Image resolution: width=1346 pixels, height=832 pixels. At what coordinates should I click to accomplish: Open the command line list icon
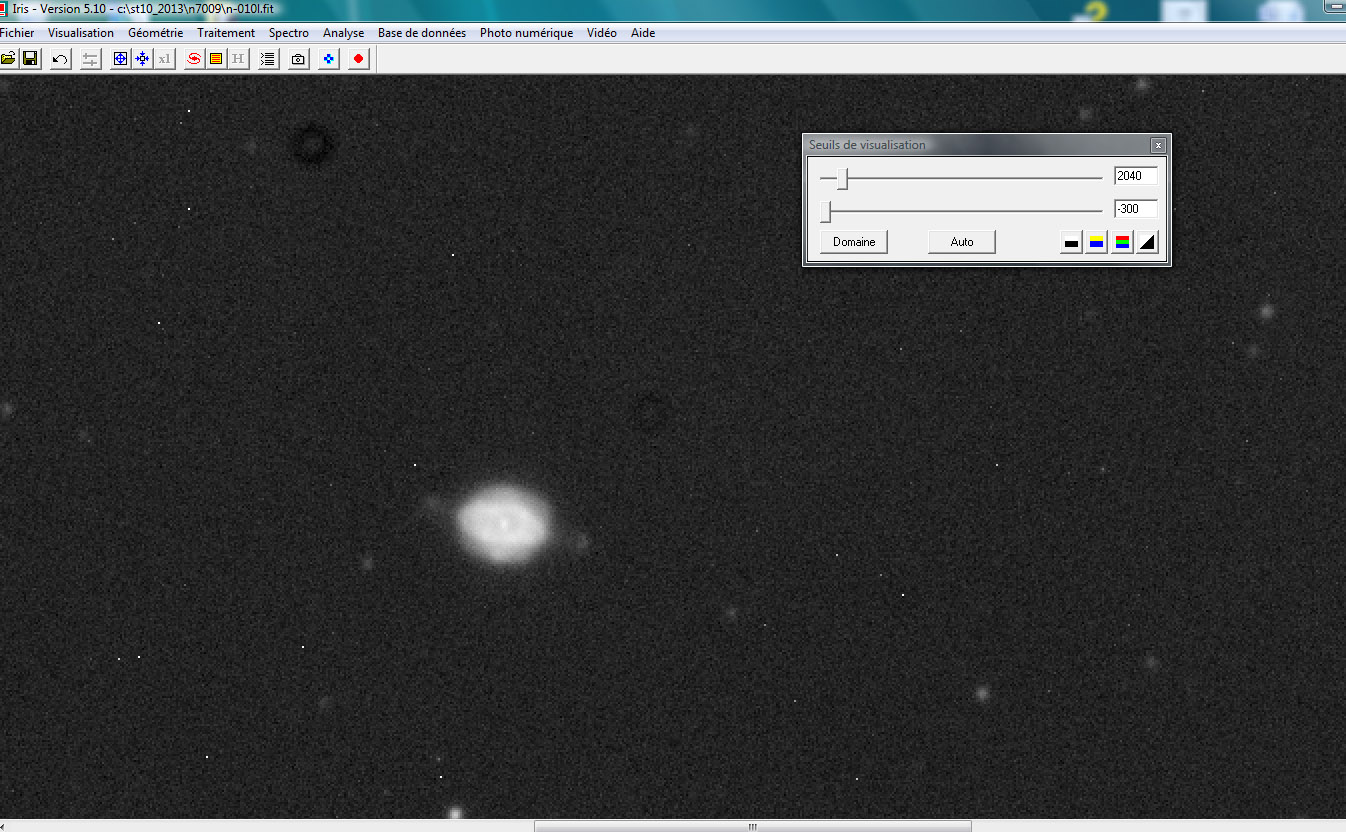click(268, 59)
